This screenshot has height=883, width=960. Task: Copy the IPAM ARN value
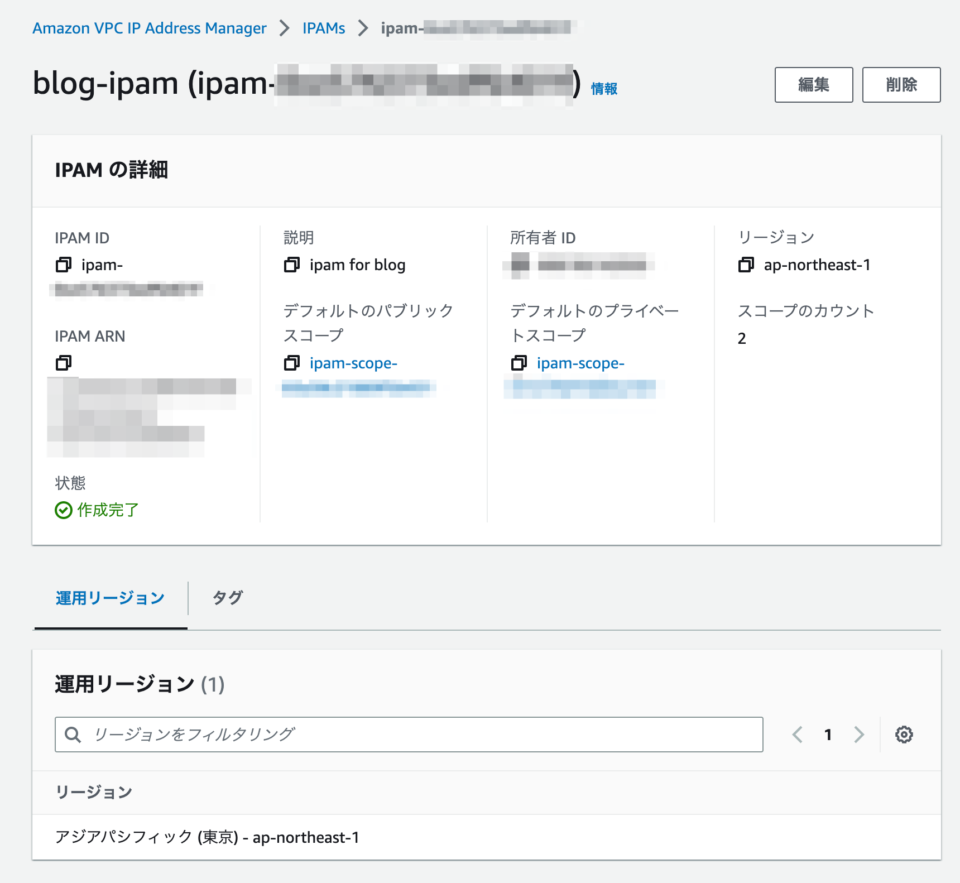coord(64,362)
